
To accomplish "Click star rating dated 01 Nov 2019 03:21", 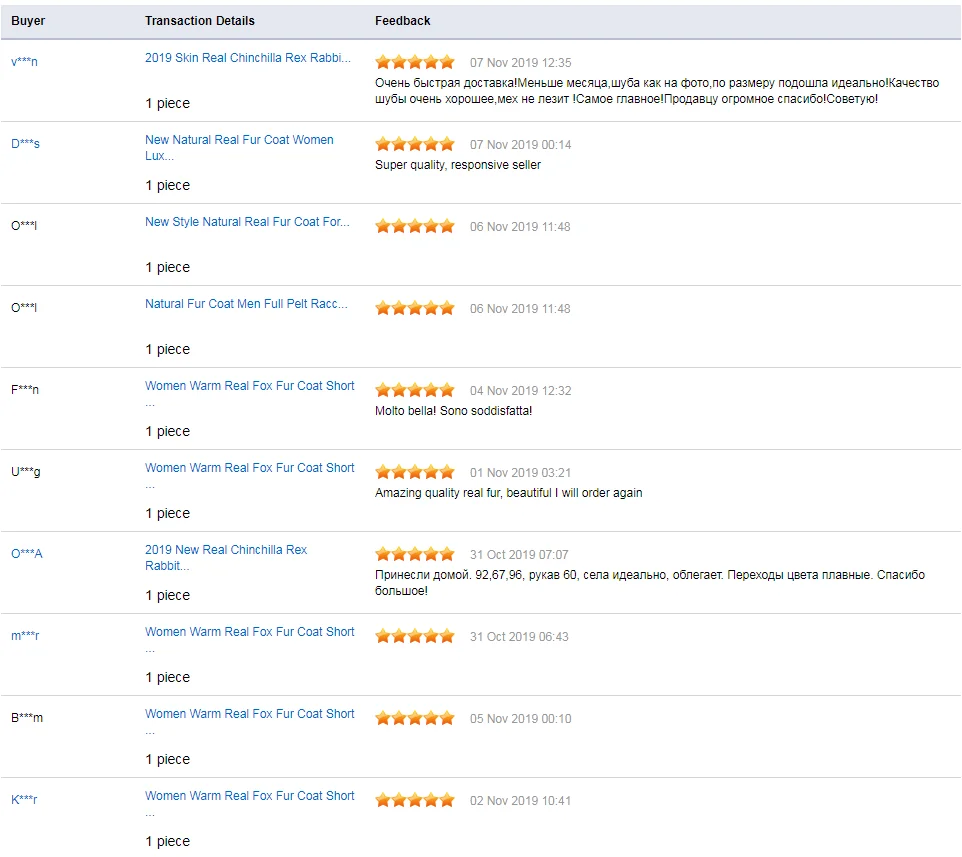I will click(415, 472).
